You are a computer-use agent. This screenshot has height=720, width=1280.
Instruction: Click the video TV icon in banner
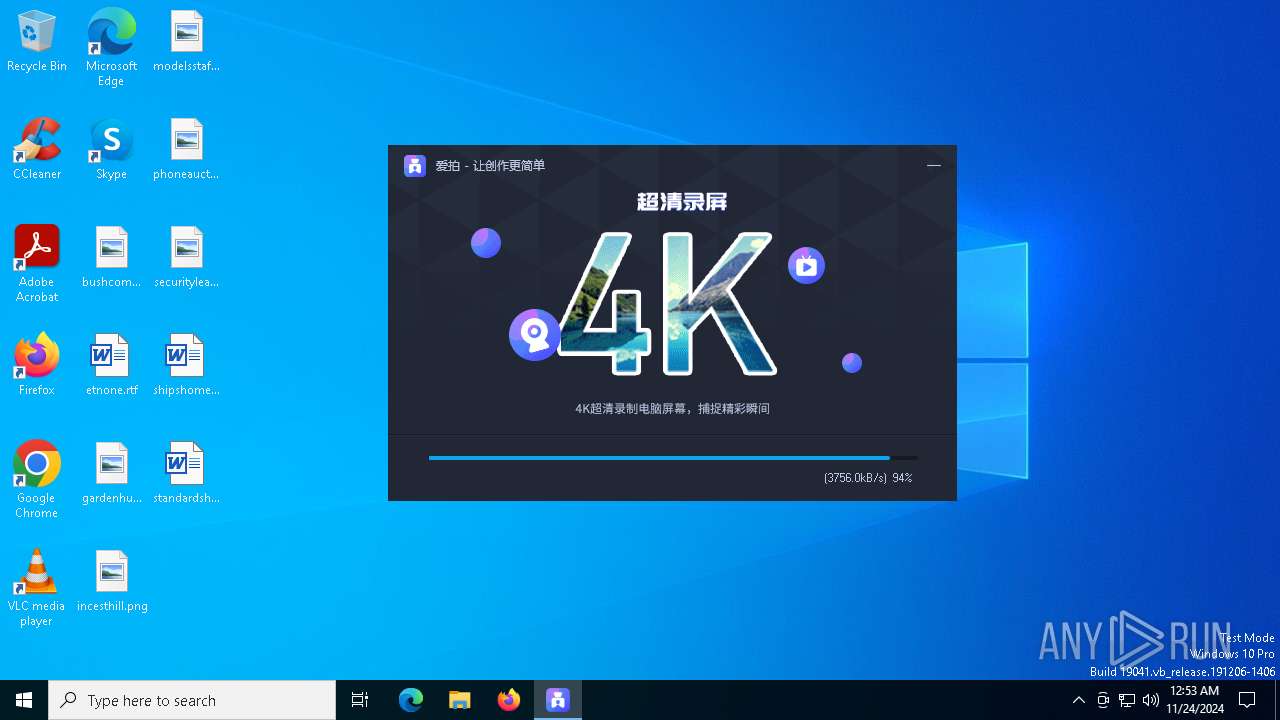806,266
